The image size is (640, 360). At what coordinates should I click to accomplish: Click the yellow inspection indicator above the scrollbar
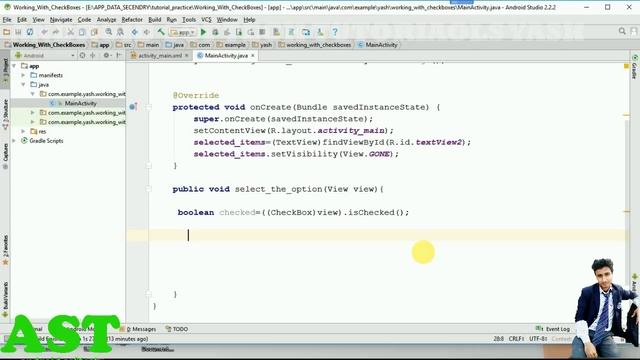tap(626, 66)
